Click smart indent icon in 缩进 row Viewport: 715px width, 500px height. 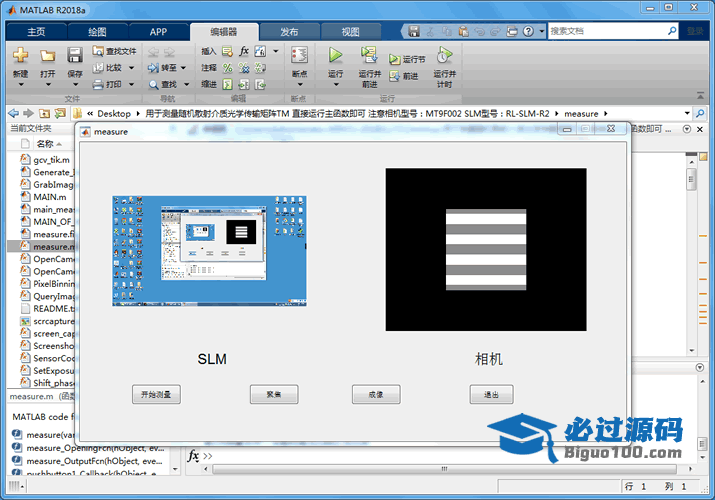(227, 84)
